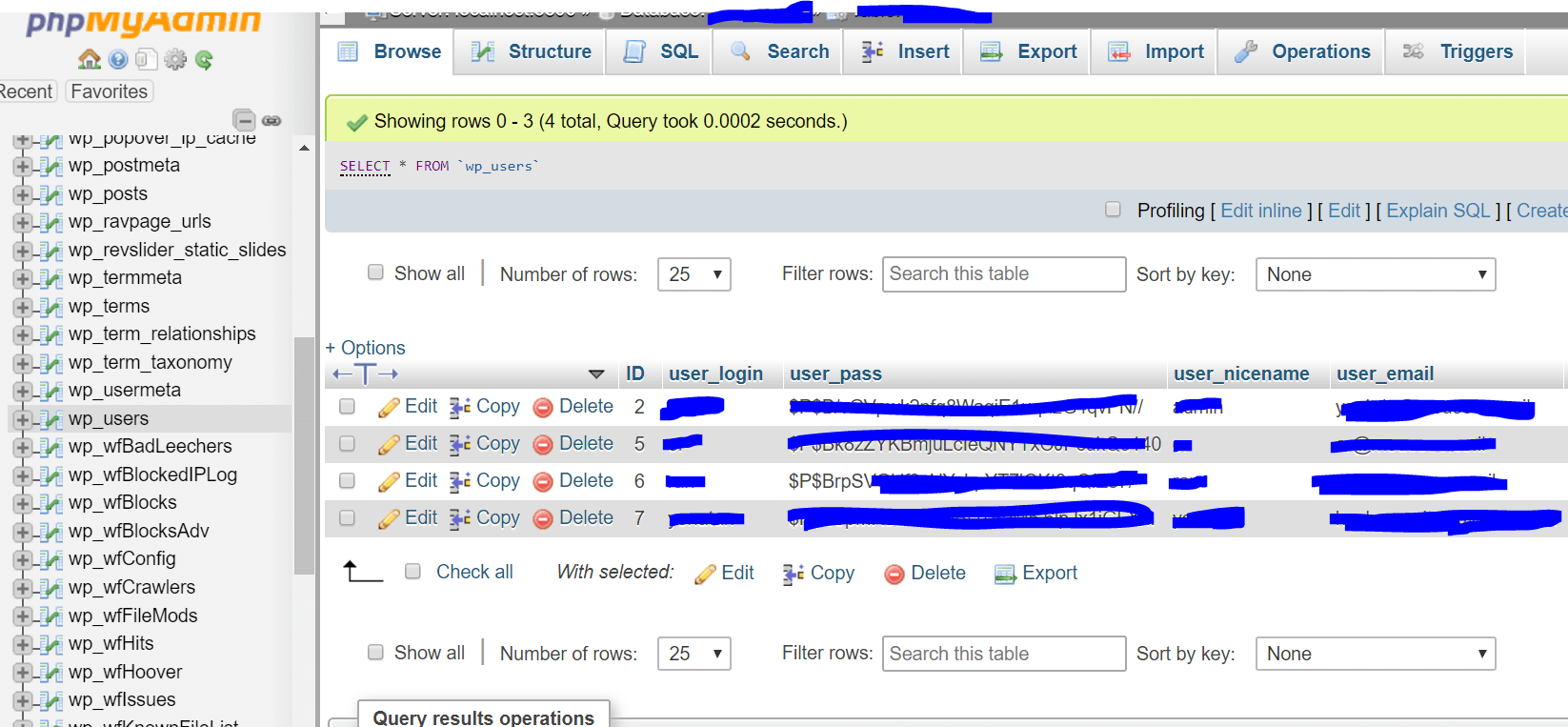
Task: Open the Import tab
Action: tap(1156, 51)
